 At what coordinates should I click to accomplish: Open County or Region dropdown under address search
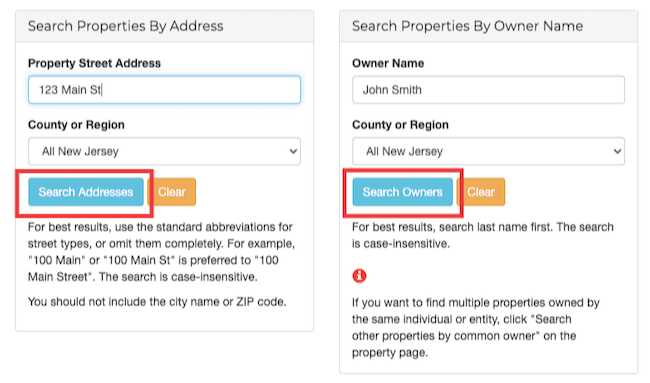[164, 151]
